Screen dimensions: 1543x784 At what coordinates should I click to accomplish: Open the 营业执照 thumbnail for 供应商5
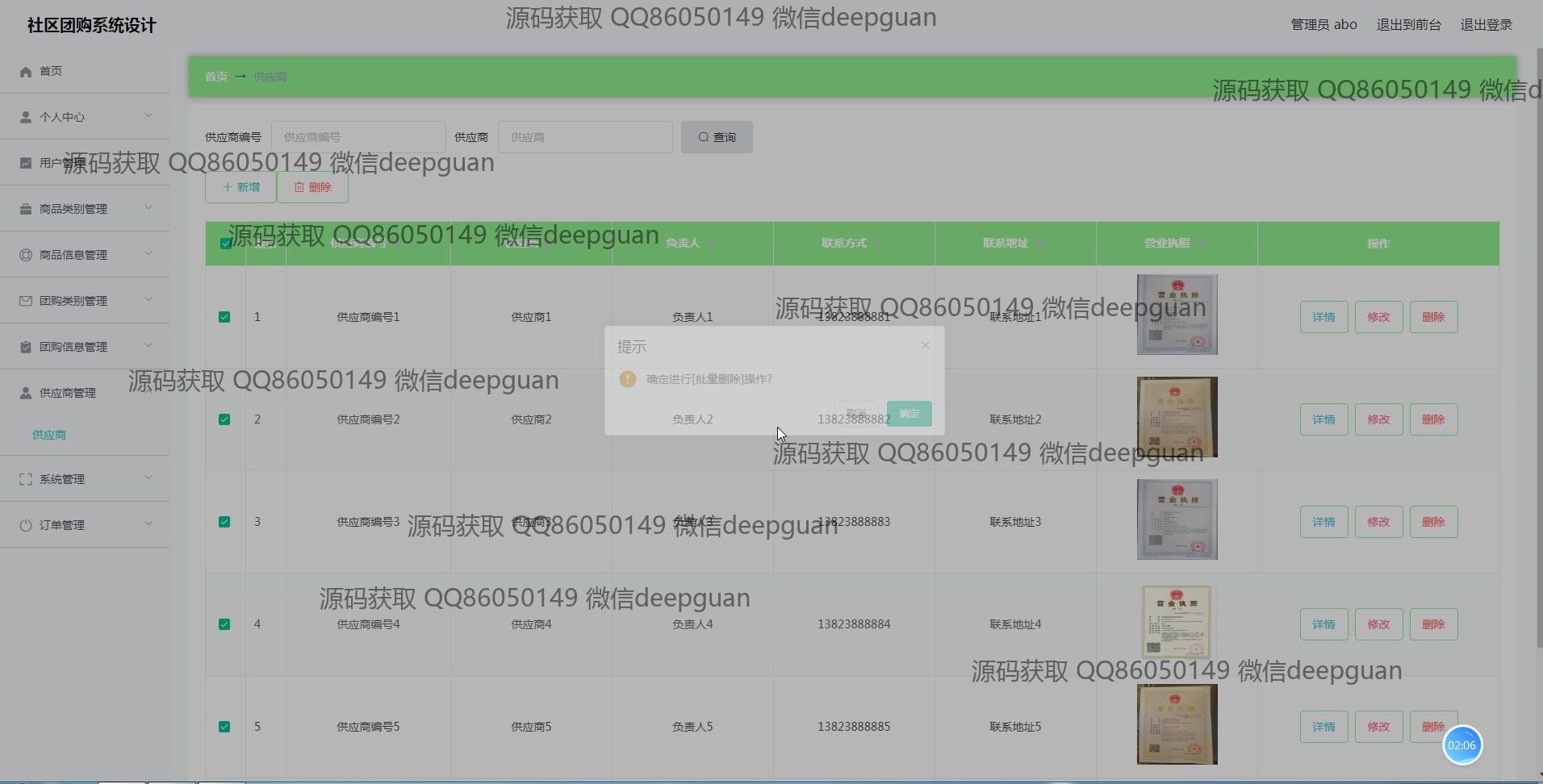tap(1177, 724)
